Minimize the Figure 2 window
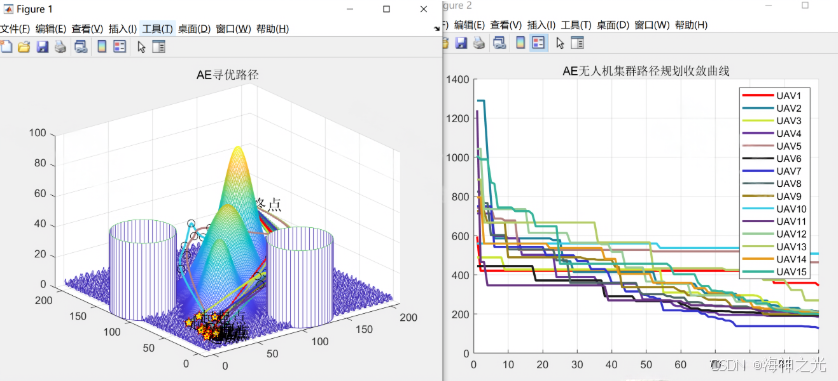Screen dimensions: 838x381 [769, 5]
